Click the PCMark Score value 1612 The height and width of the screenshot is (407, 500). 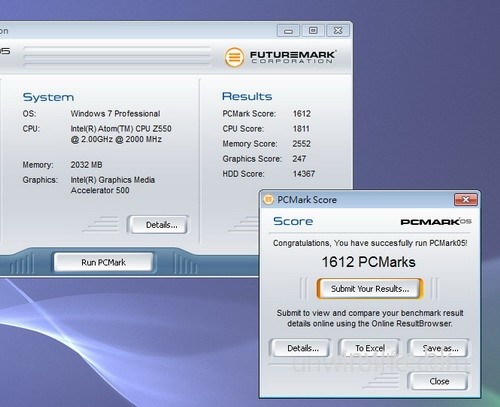301,114
